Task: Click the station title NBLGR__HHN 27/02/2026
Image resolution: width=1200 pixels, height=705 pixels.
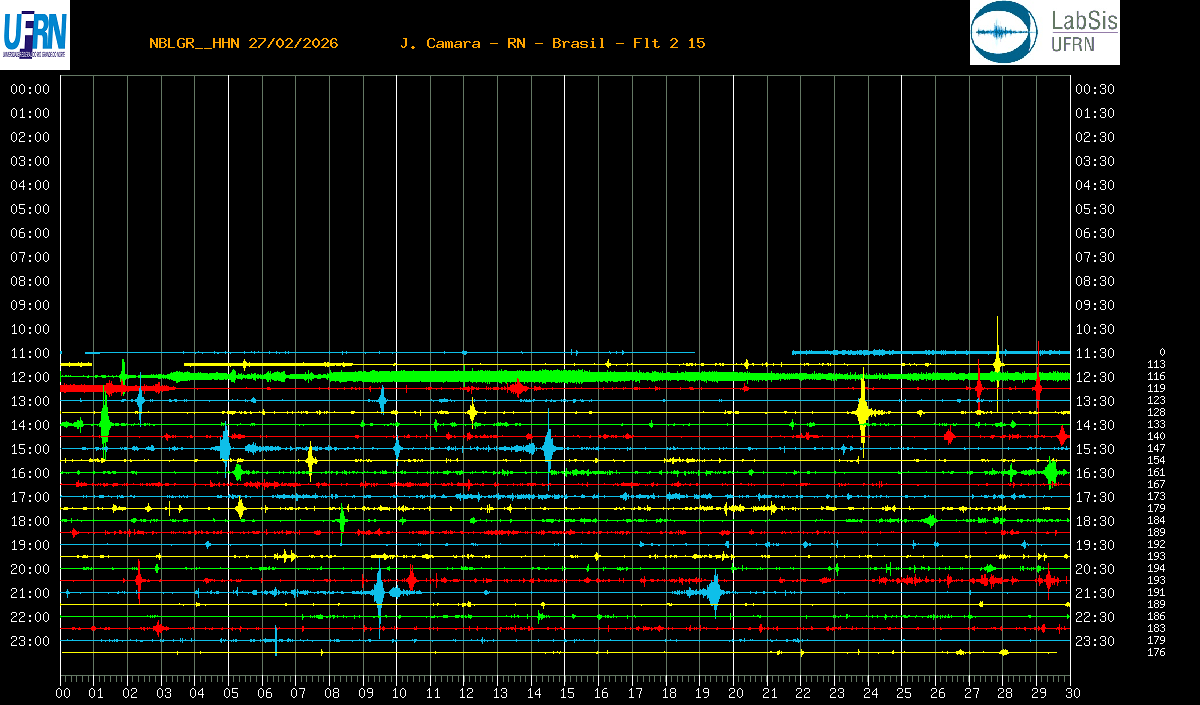Action: pyautogui.click(x=243, y=43)
